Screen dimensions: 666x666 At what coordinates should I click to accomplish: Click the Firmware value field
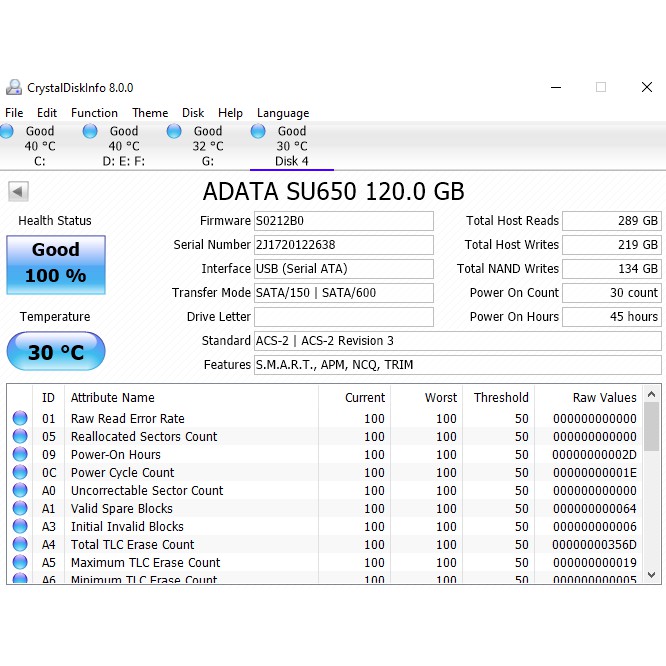(x=343, y=221)
